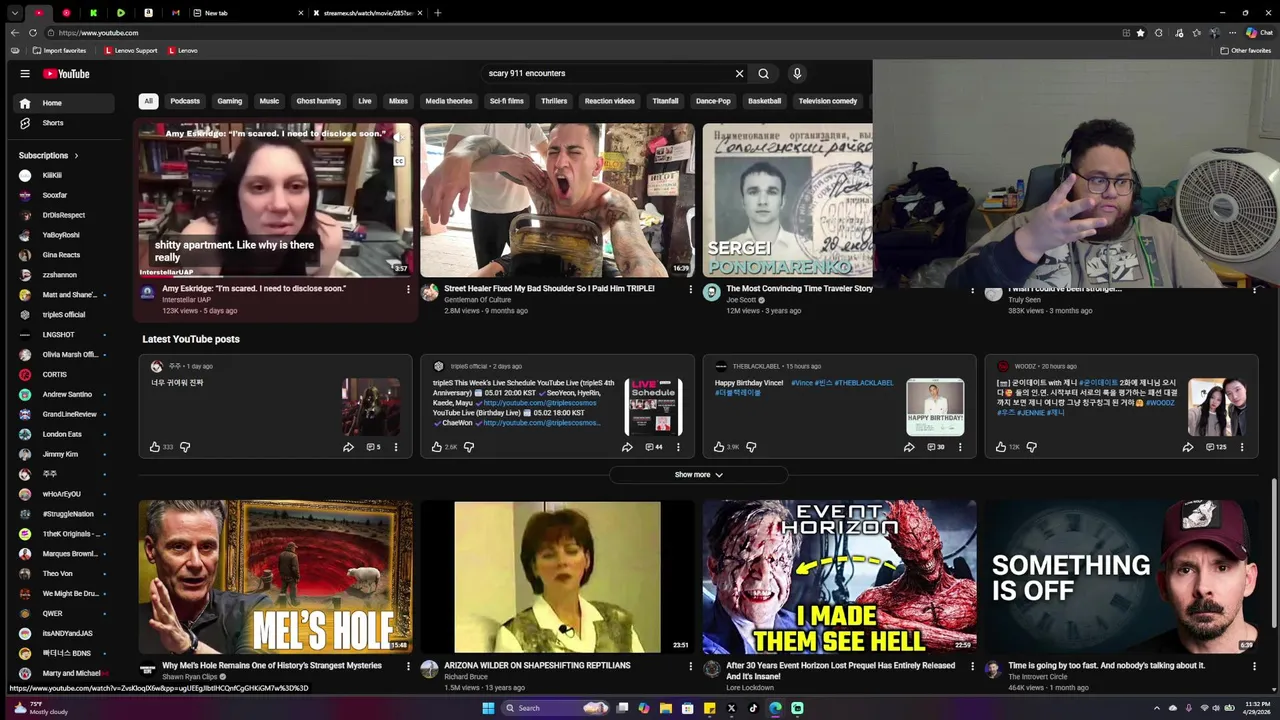
Task: Click the YouTube logo
Action: click(66, 73)
